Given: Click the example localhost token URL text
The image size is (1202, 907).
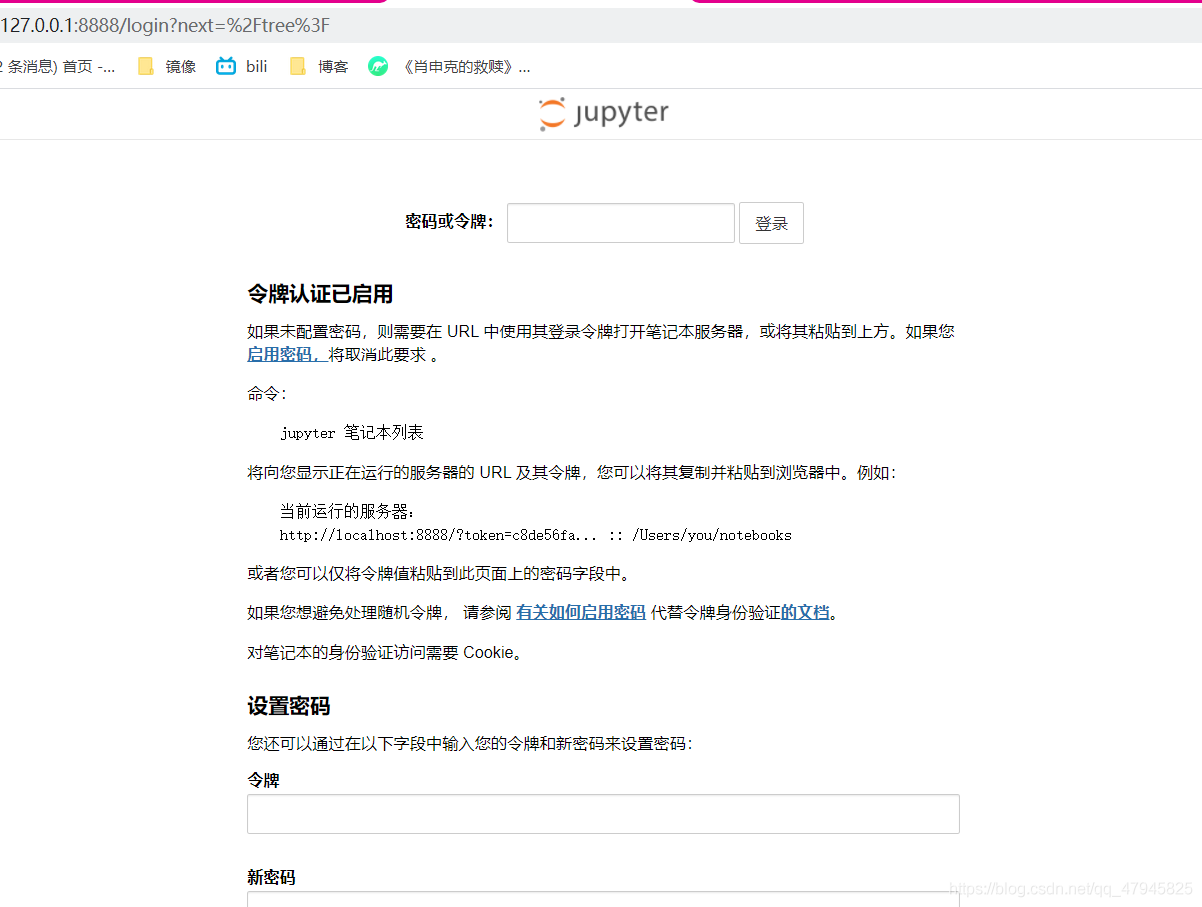Looking at the screenshot, I should (535, 536).
